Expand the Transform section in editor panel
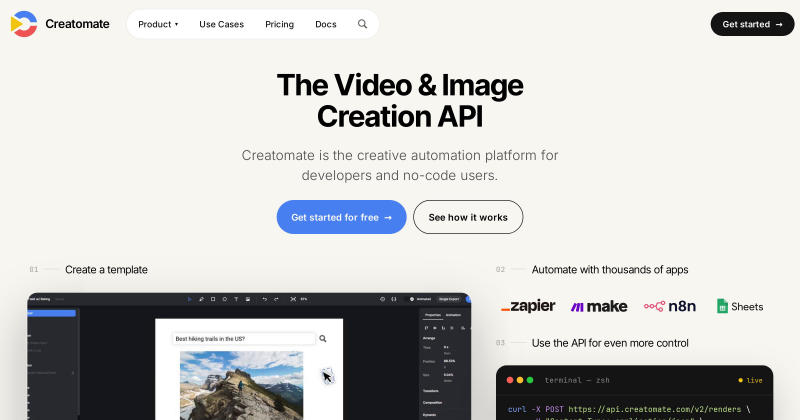The image size is (800, 420). (431, 391)
